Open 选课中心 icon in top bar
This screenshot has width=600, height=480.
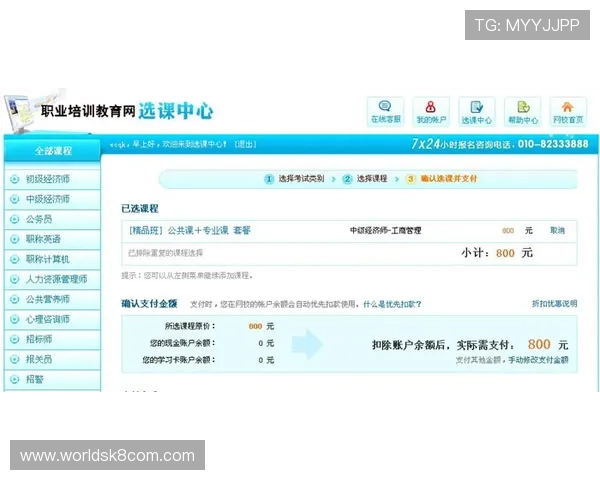tap(476, 111)
